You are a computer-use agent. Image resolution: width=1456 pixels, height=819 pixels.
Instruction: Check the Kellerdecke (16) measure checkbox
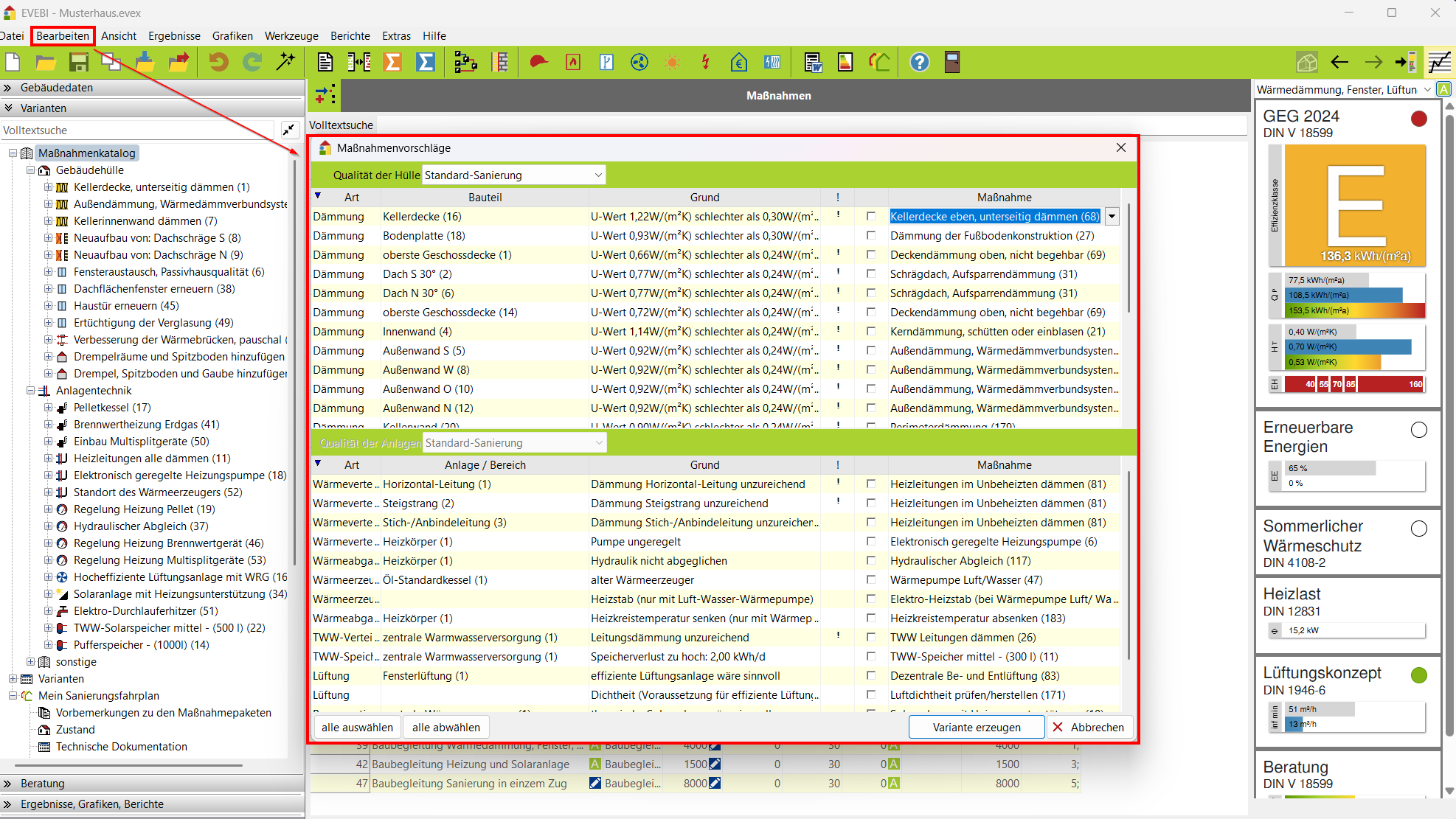(871, 217)
